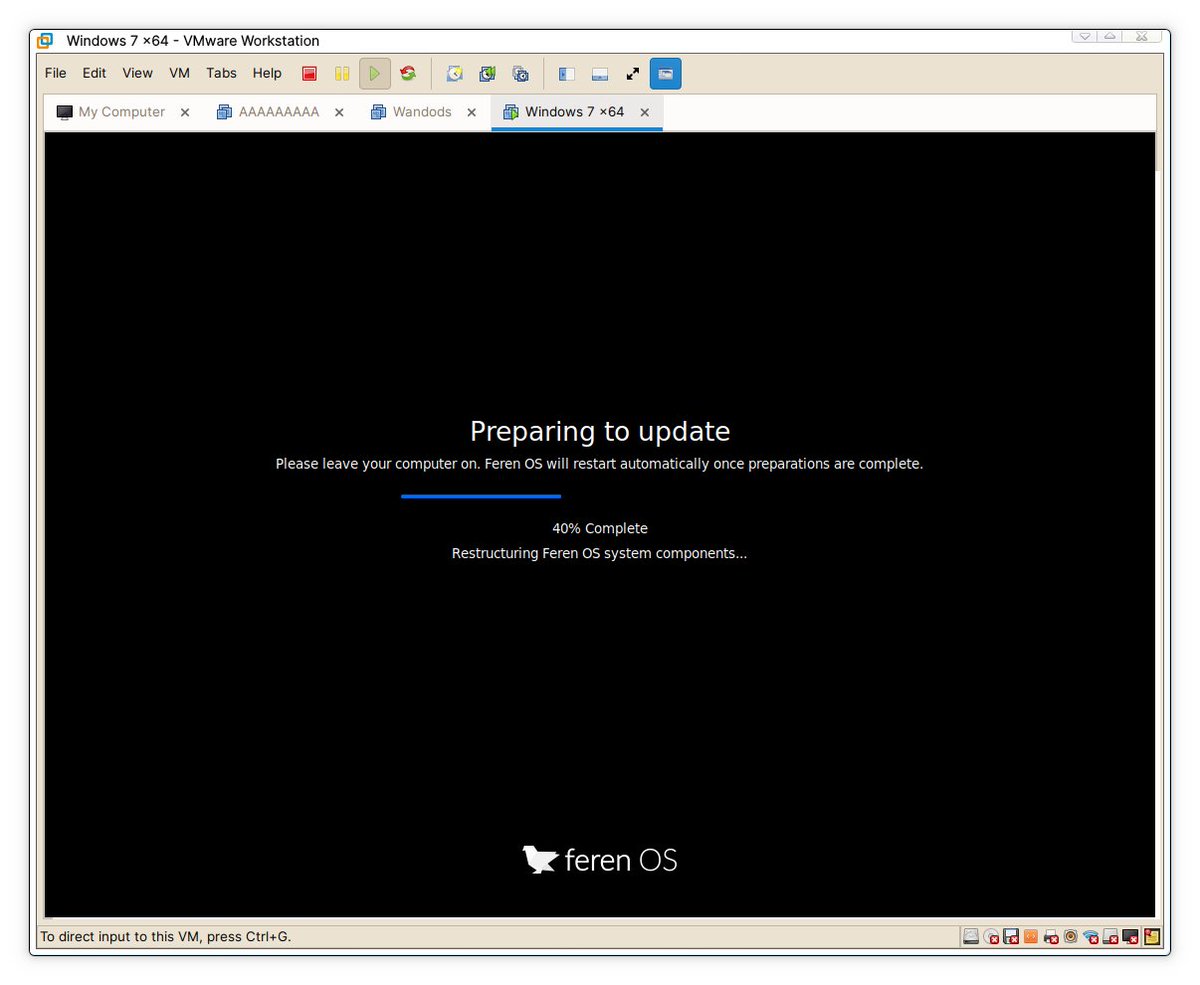Image resolution: width=1200 pixels, height=985 pixels.
Task: Close the Windows 7 ×64 tab
Action: (645, 112)
